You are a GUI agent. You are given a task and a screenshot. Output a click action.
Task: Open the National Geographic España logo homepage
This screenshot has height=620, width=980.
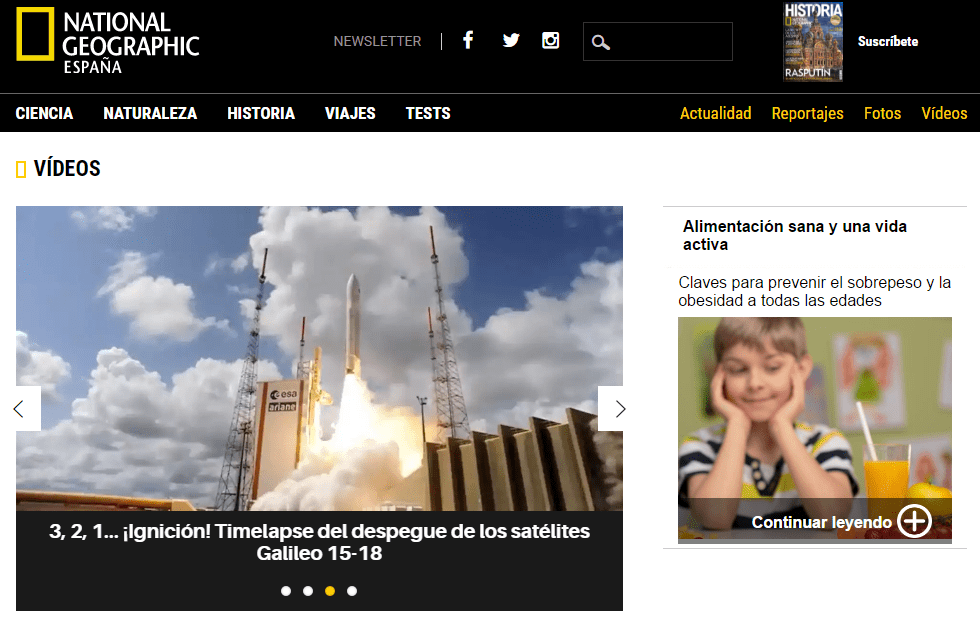tap(108, 42)
